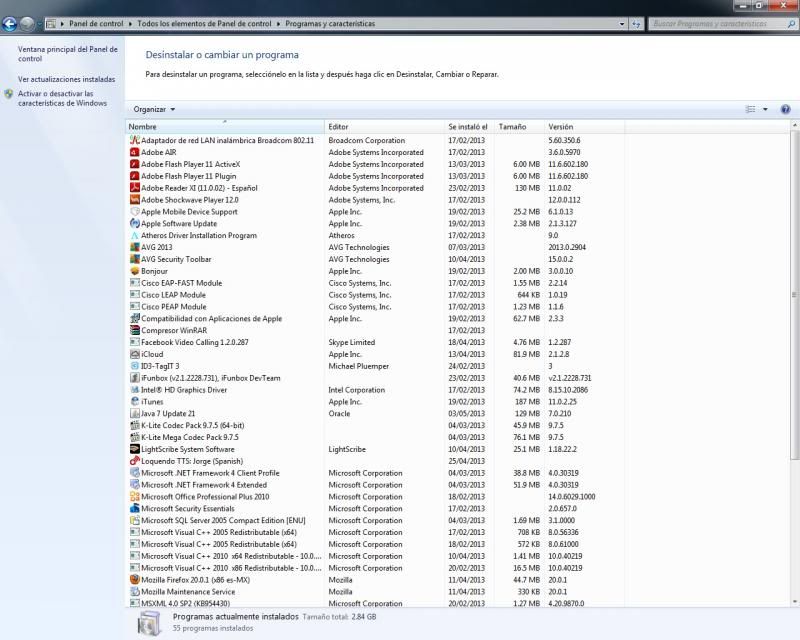Click the K-Lite Mega Codec Pack icon
Image resolution: width=800 pixels, height=640 pixels.
point(135,437)
